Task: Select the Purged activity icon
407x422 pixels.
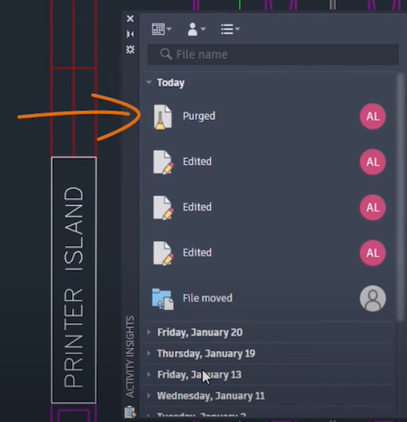Action: (x=163, y=117)
